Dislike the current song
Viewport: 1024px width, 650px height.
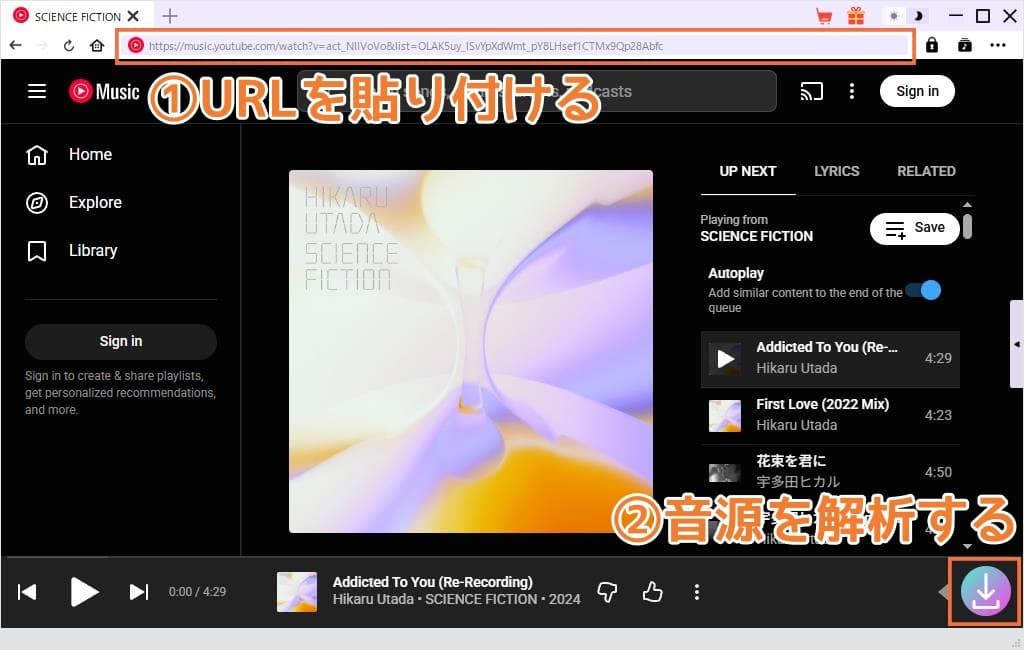point(607,592)
